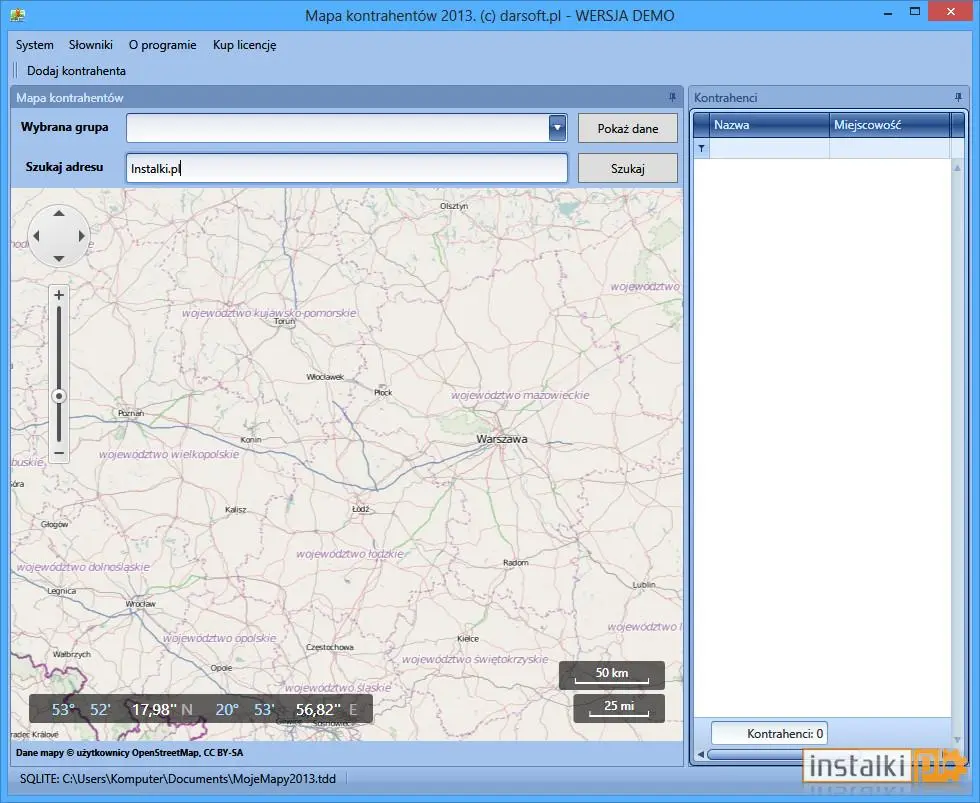Sort by the Nazwa column header

tap(769, 125)
